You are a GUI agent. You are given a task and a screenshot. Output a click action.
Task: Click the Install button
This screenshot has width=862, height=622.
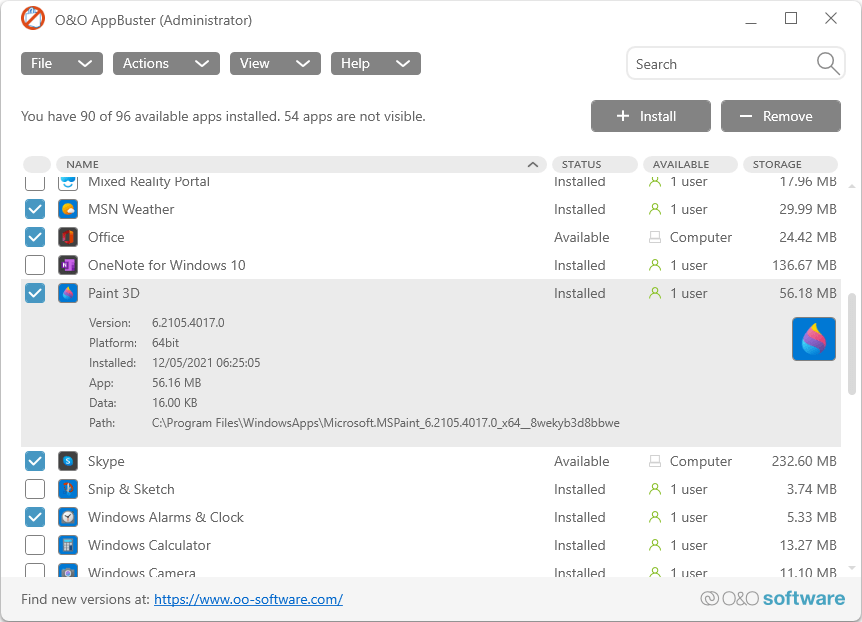pos(651,116)
